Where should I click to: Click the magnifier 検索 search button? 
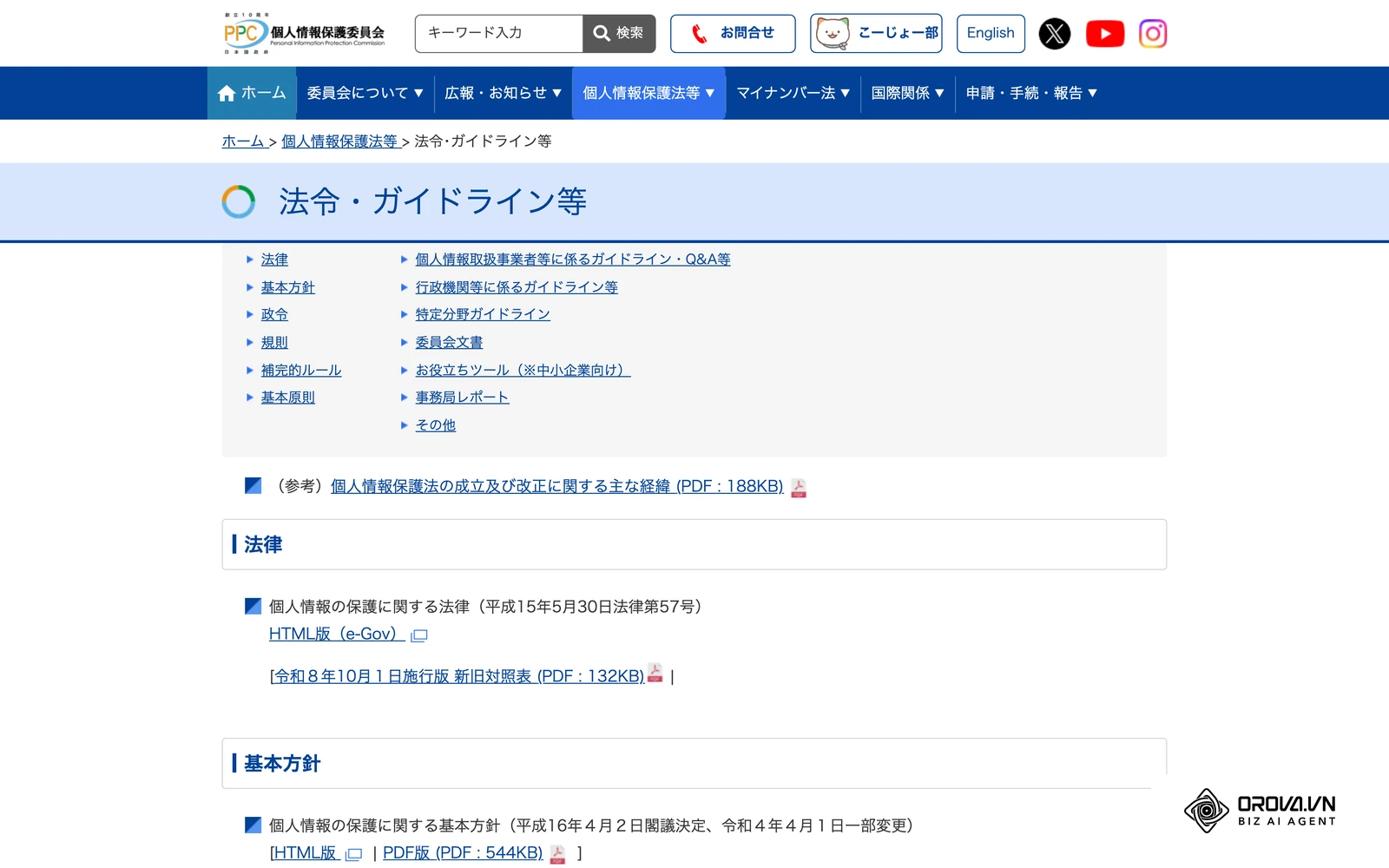(x=618, y=33)
